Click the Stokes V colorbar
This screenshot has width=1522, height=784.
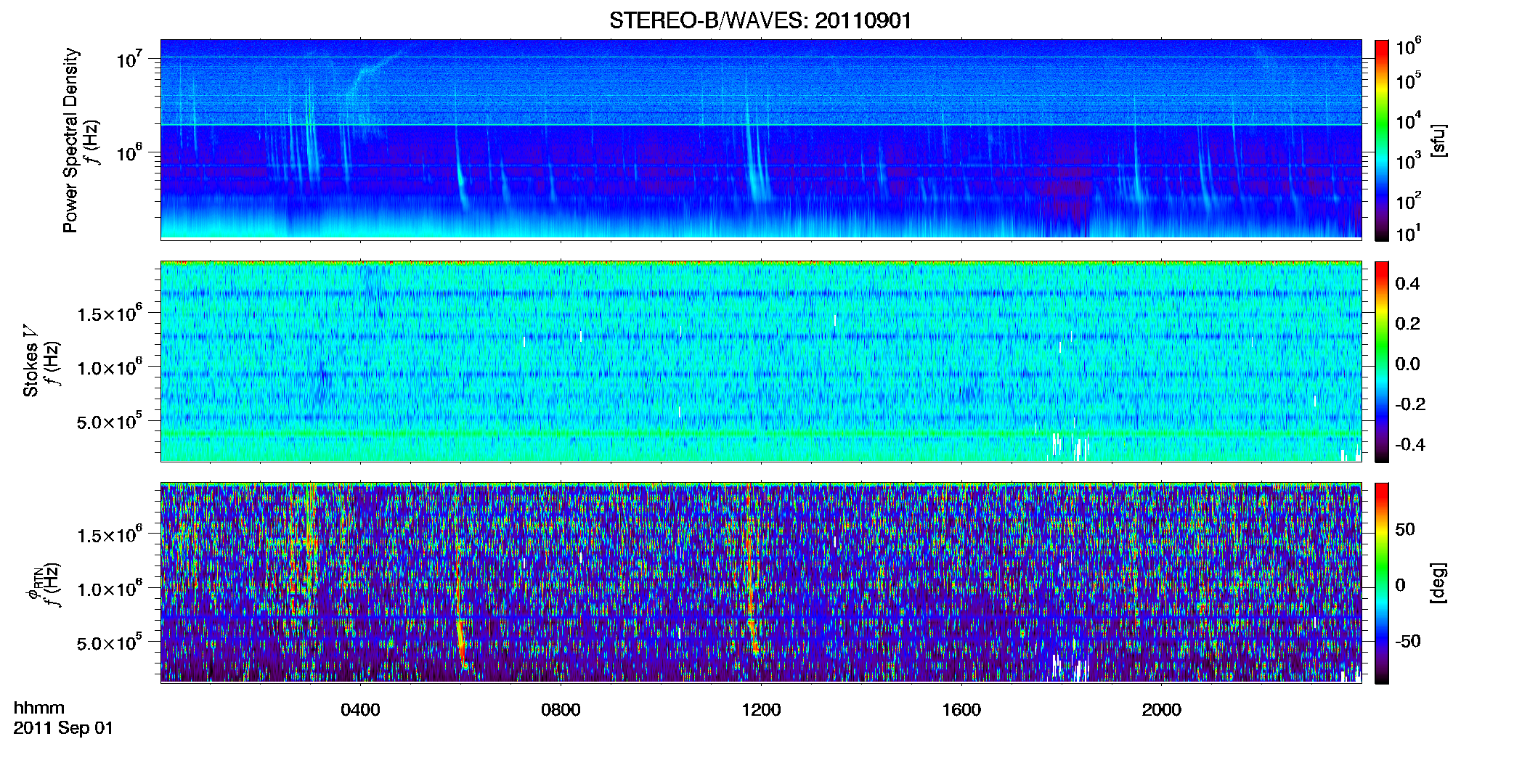tap(1382, 362)
